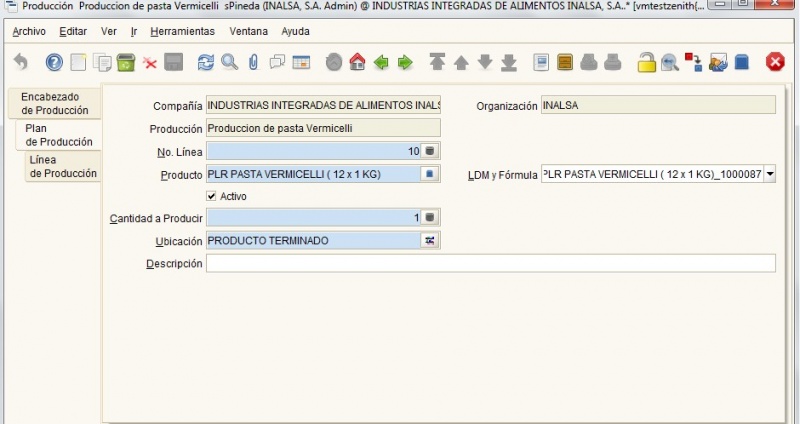
Task: Open the requests icon beside workflows
Action: tap(718, 62)
